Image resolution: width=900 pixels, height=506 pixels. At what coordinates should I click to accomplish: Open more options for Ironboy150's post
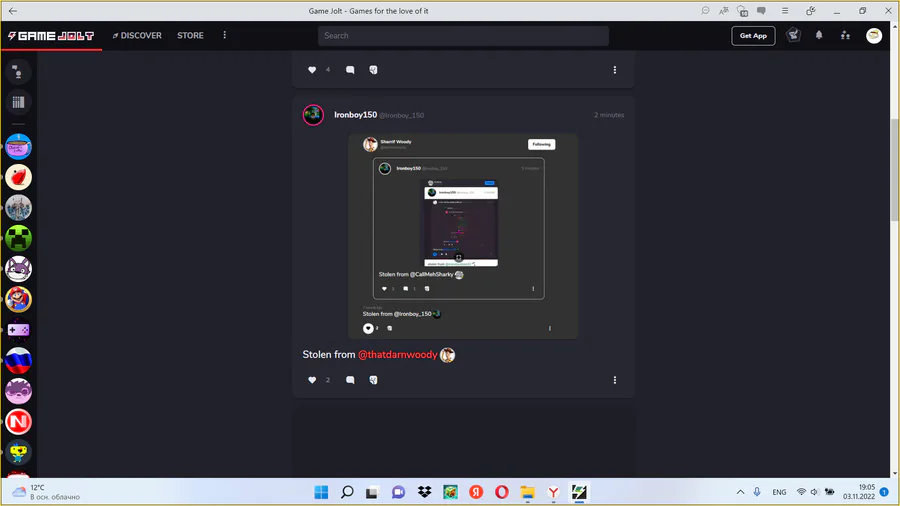click(x=615, y=380)
